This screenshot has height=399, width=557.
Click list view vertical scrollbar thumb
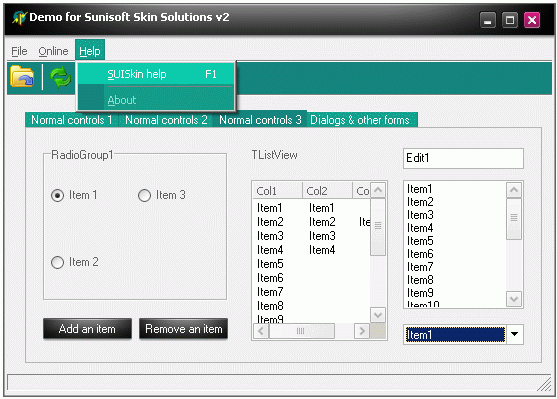[x=378, y=227]
